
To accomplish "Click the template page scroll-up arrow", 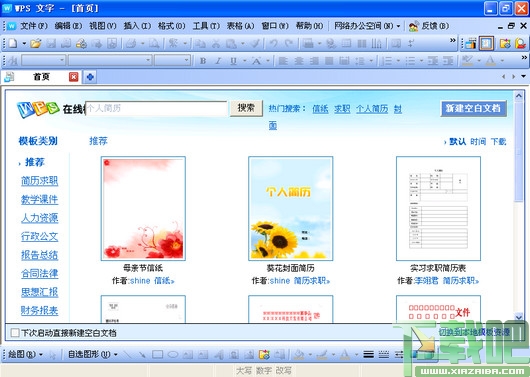I will coord(519,96).
